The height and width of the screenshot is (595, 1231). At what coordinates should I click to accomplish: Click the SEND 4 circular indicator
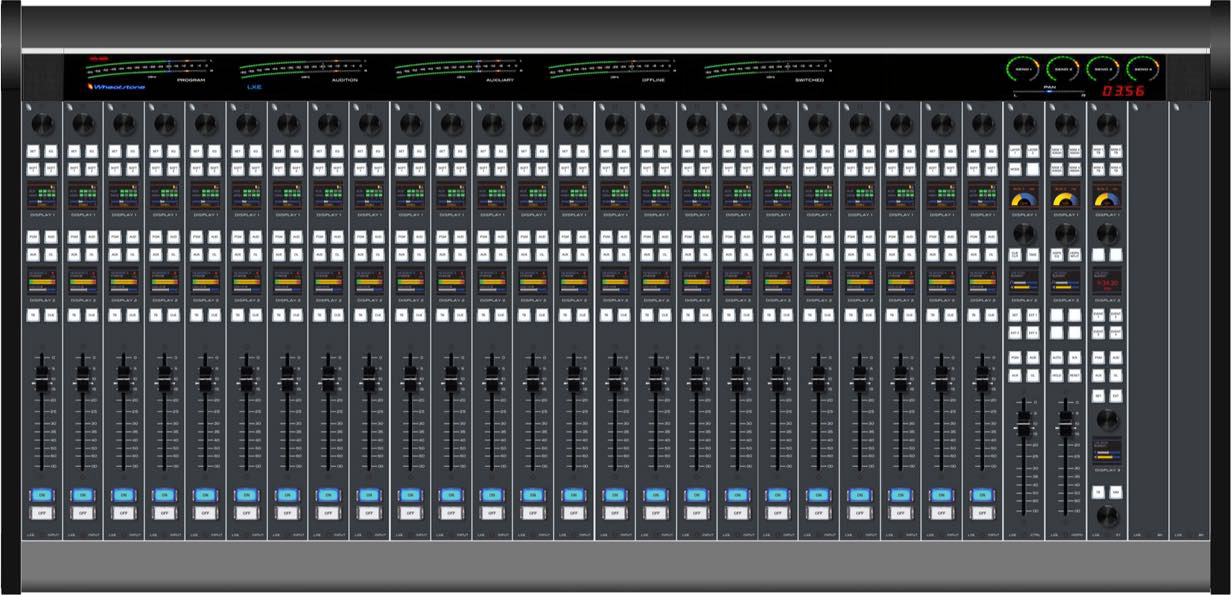click(1143, 69)
